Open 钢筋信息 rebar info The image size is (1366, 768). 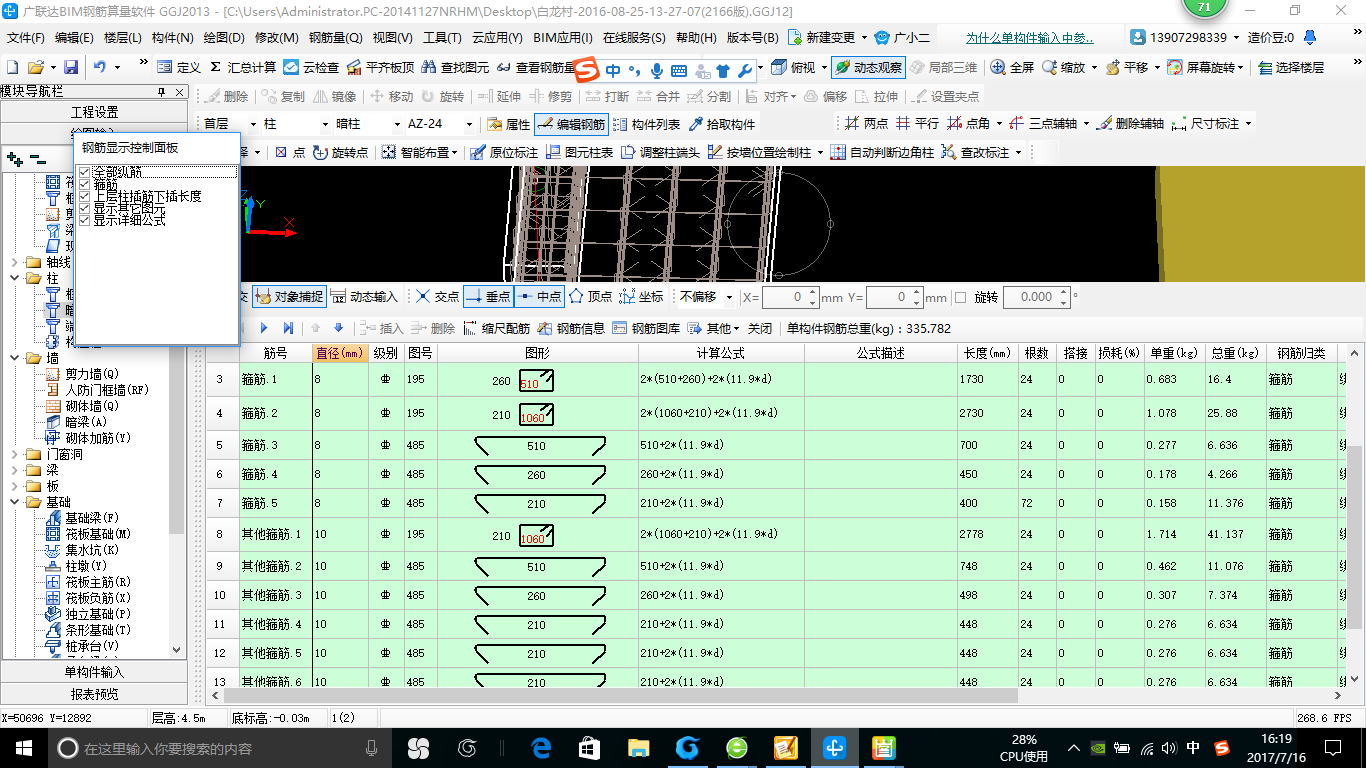tap(571, 328)
